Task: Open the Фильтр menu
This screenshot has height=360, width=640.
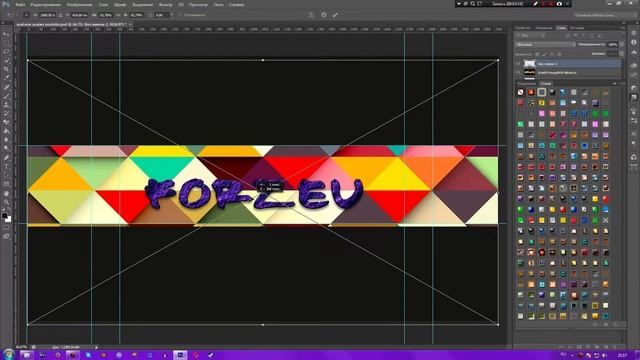Action: (165, 4)
